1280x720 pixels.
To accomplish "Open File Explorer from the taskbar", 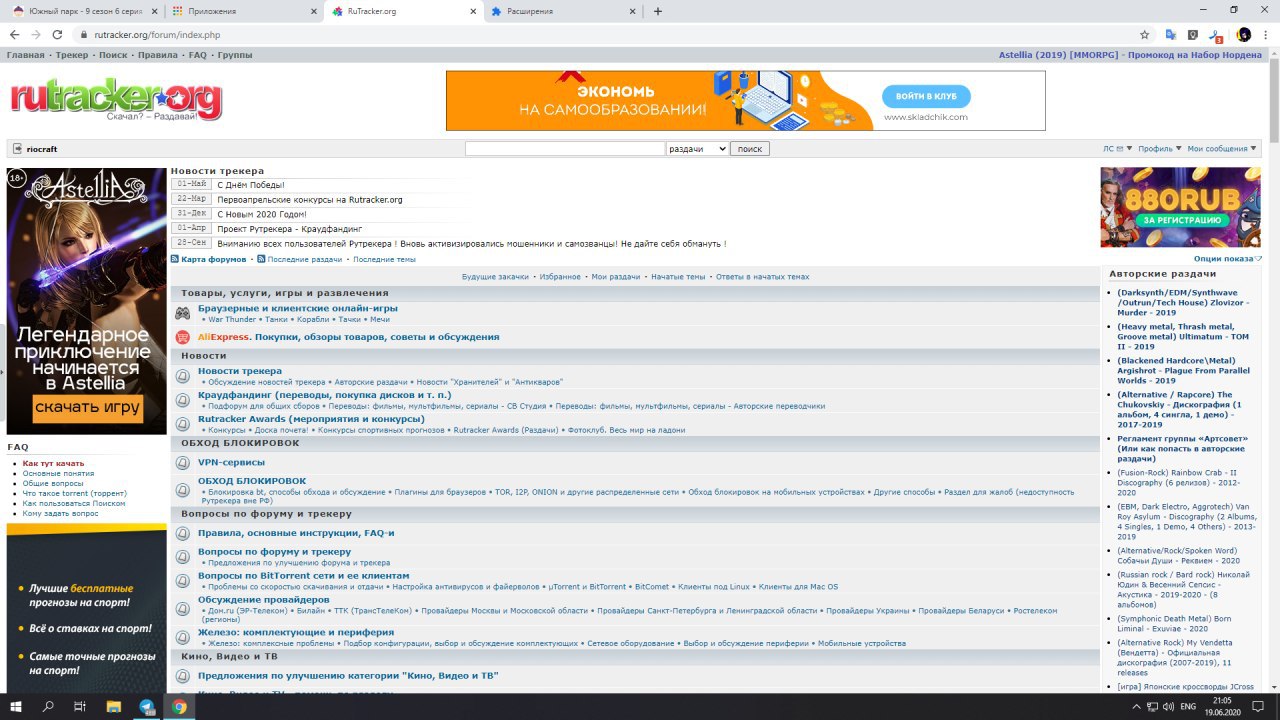I will coord(113,707).
